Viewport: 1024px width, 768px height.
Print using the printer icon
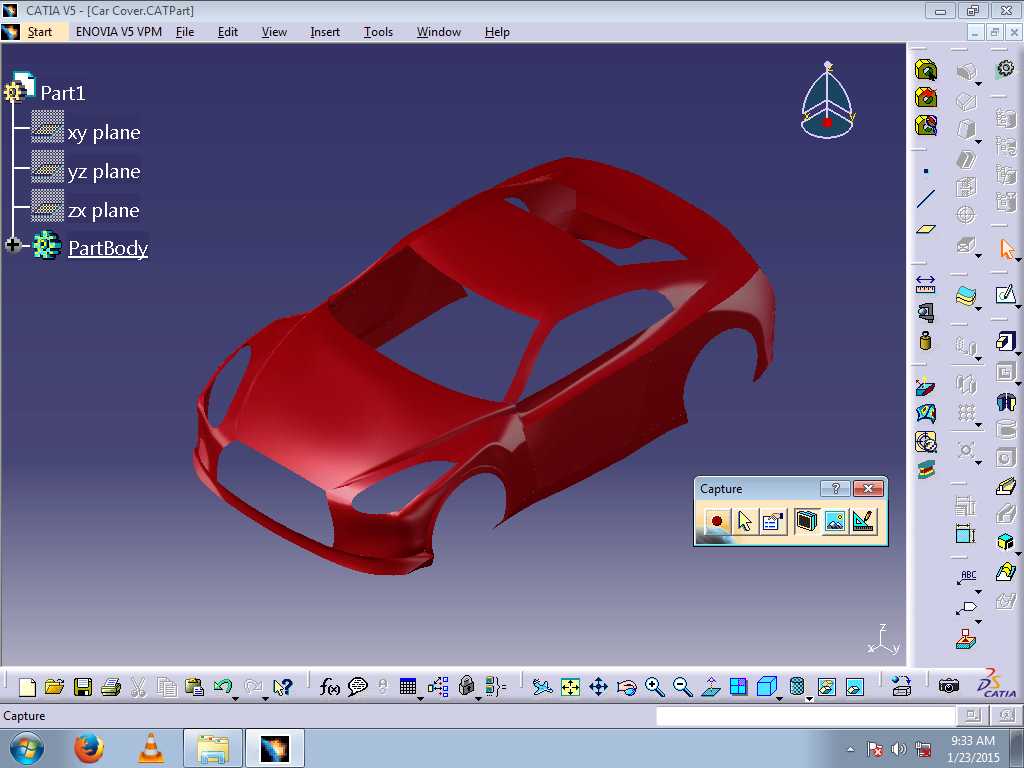click(111, 687)
